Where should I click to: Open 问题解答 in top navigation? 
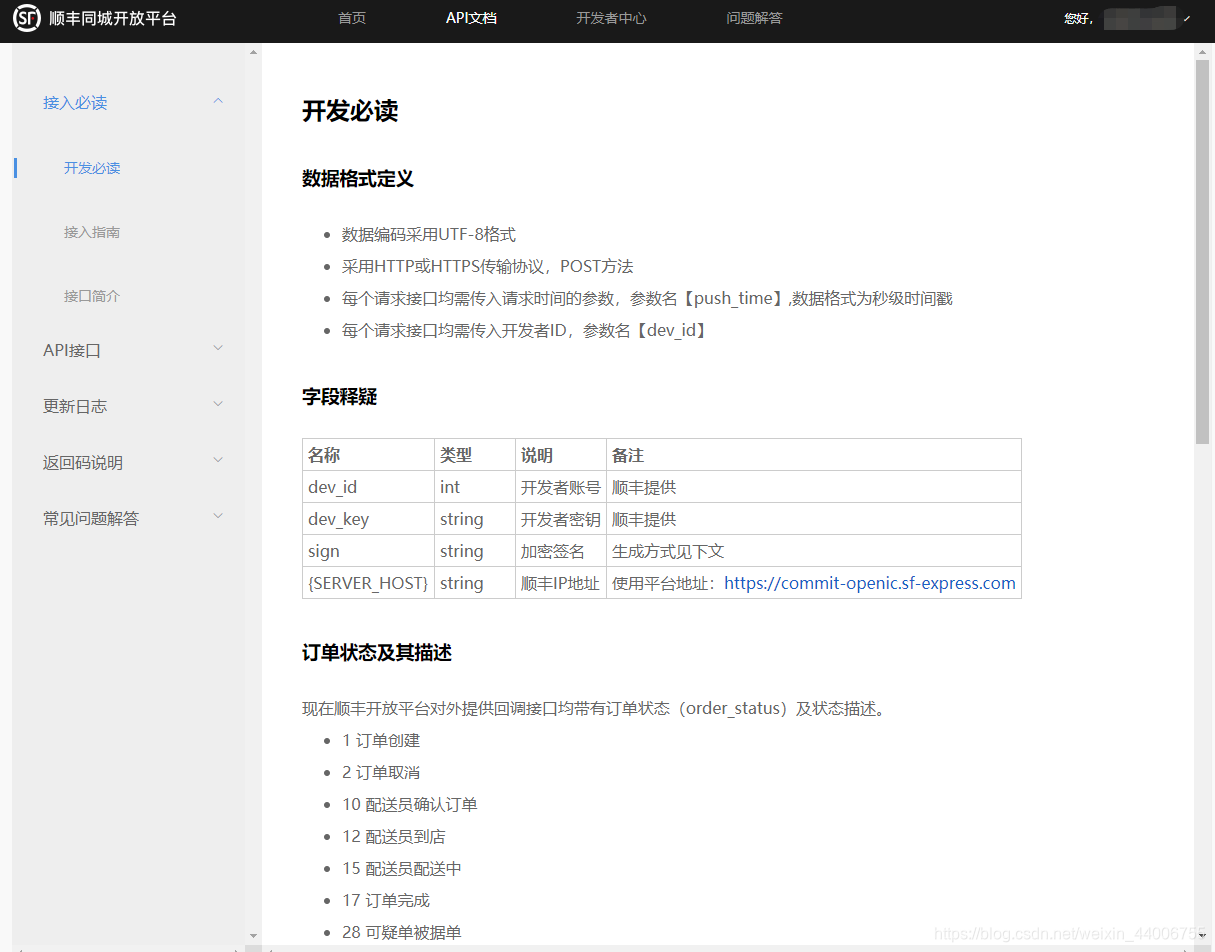click(754, 18)
